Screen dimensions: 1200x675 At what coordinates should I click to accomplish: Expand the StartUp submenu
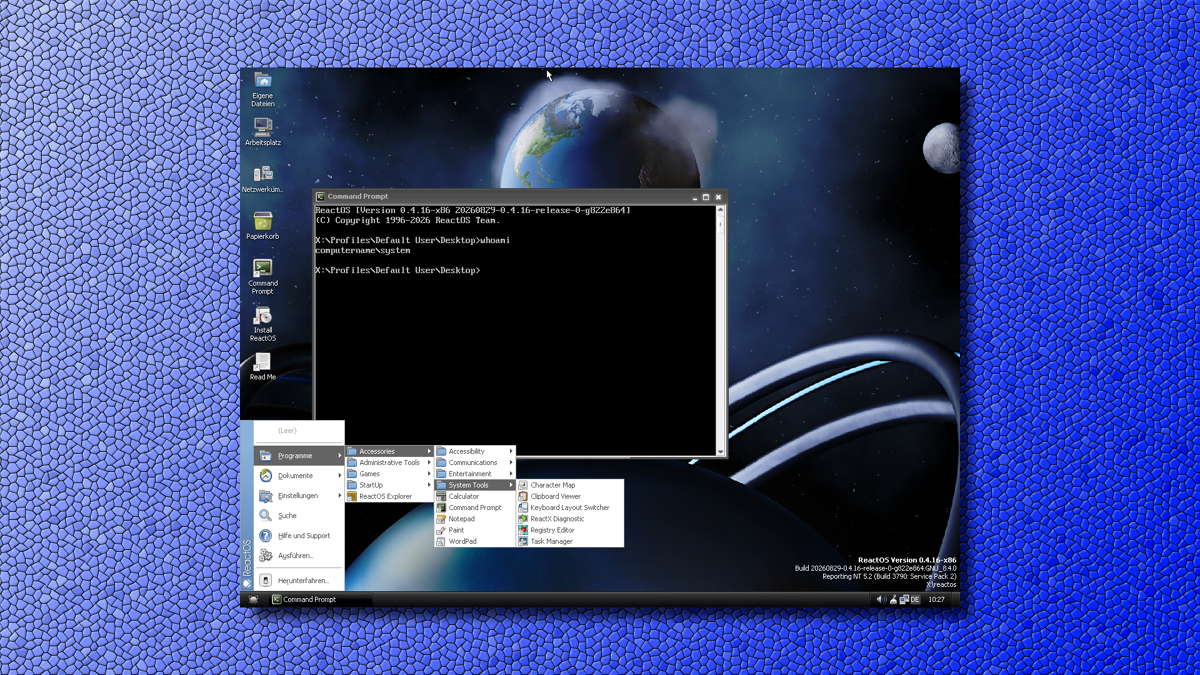389,485
